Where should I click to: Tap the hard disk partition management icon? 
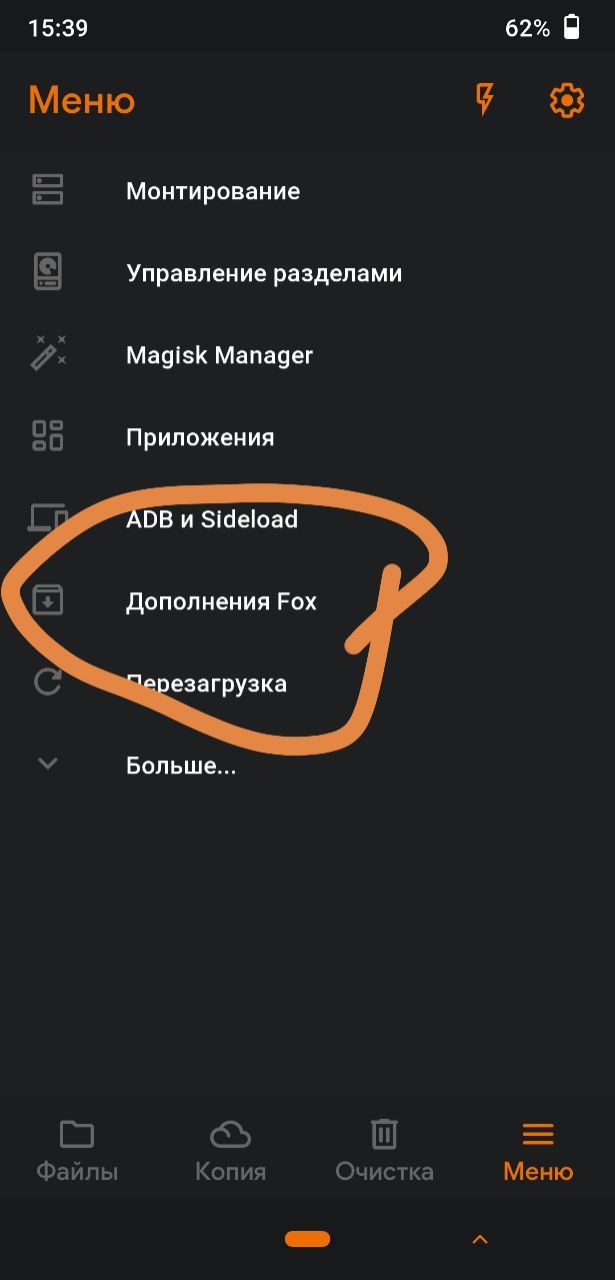[x=48, y=272]
